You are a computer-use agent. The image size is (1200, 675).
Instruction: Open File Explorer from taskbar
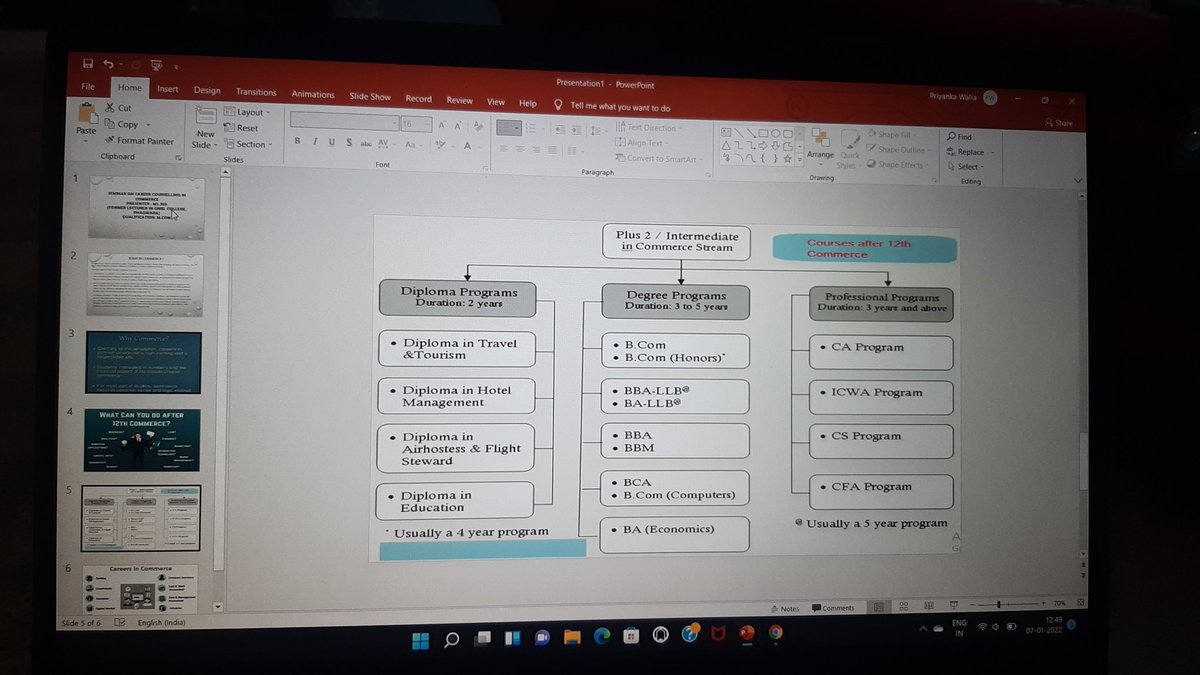click(x=571, y=636)
